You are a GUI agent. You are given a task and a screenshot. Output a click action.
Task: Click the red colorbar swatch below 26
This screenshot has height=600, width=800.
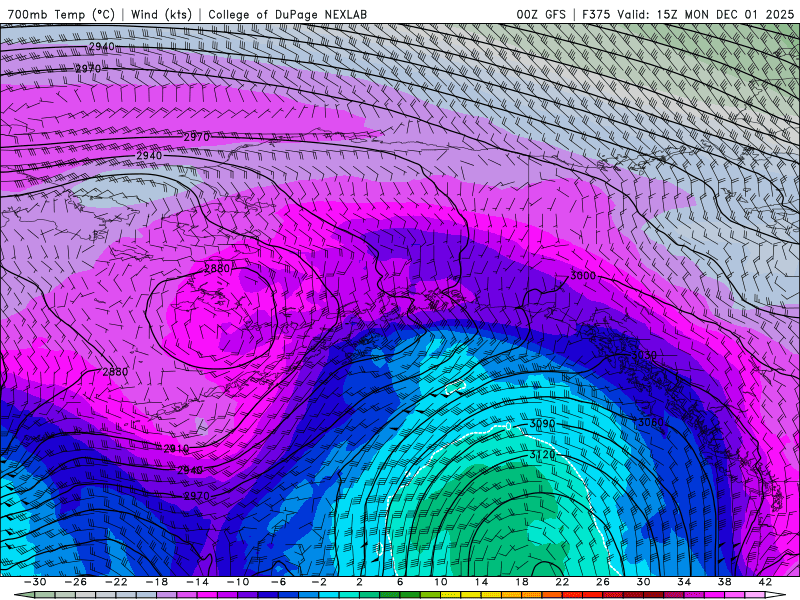(x=592, y=595)
